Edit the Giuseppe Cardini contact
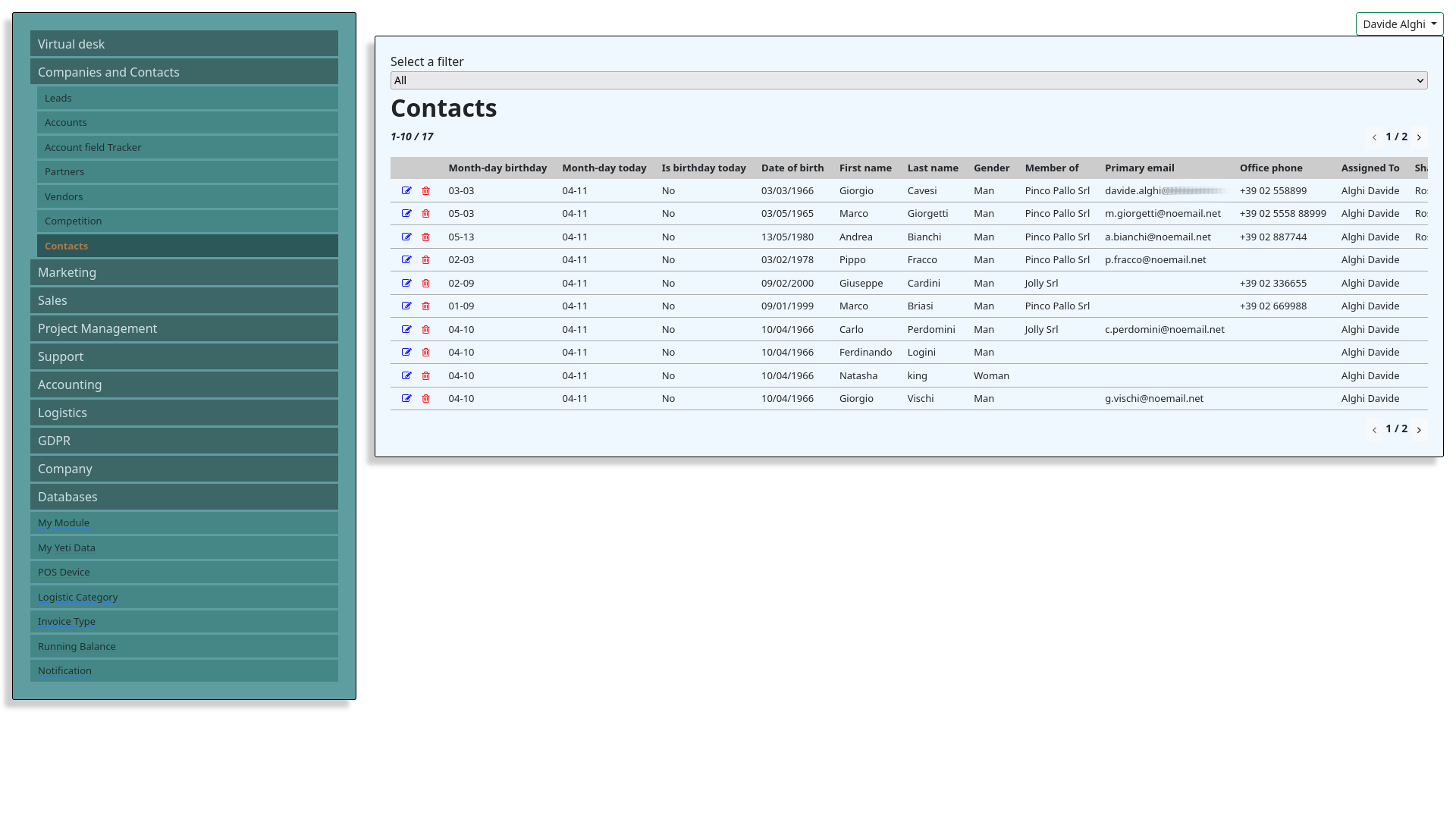The height and width of the screenshot is (819, 1456). pyautogui.click(x=406, y=283)
